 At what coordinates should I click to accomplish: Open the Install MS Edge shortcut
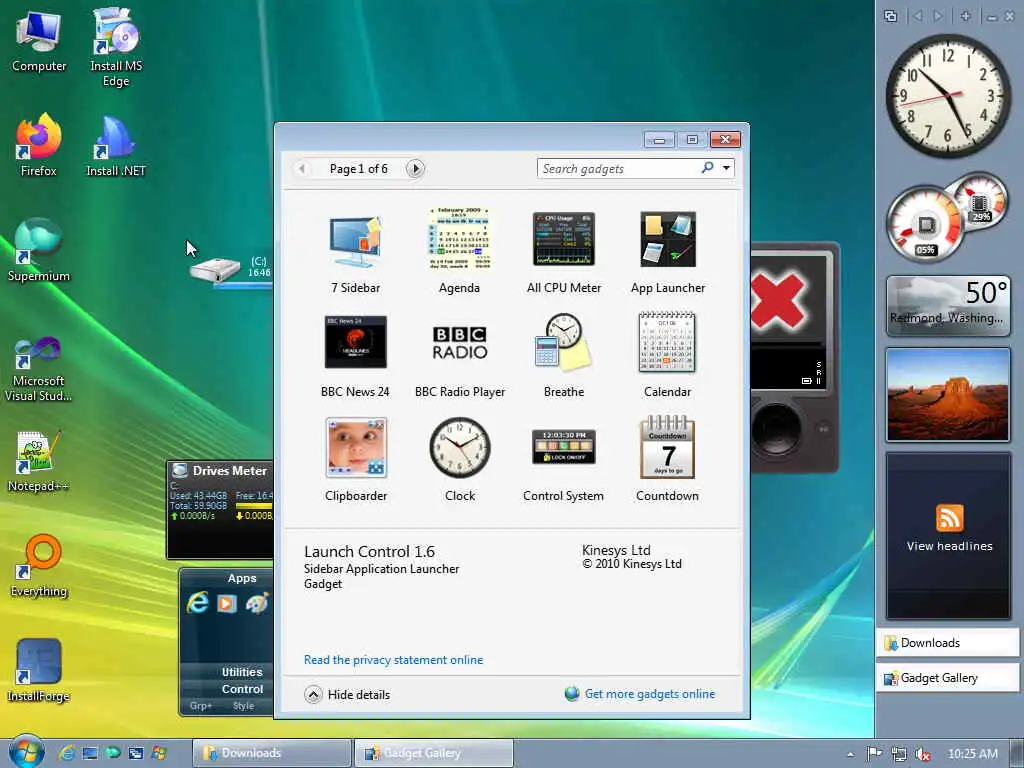pyautogui.click(x=116, y=48)
